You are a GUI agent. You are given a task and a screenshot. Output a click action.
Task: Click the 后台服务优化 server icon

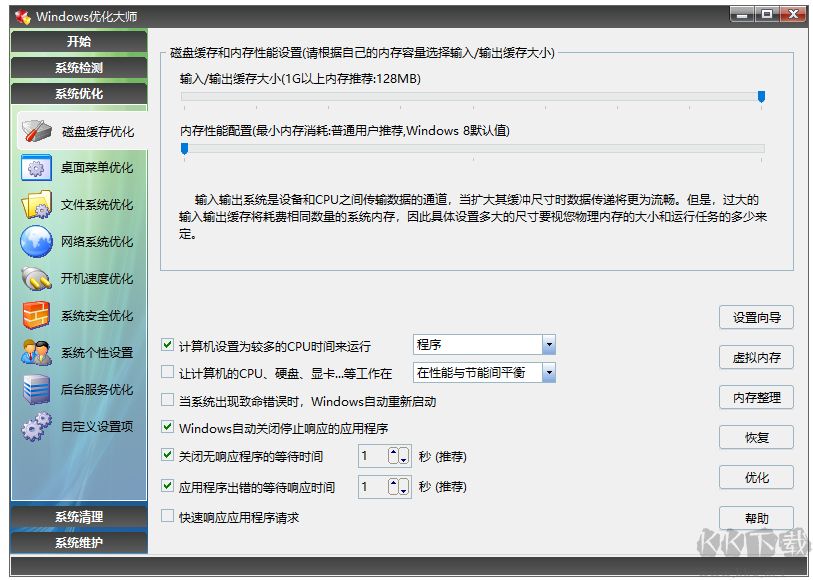coord(36,389)
